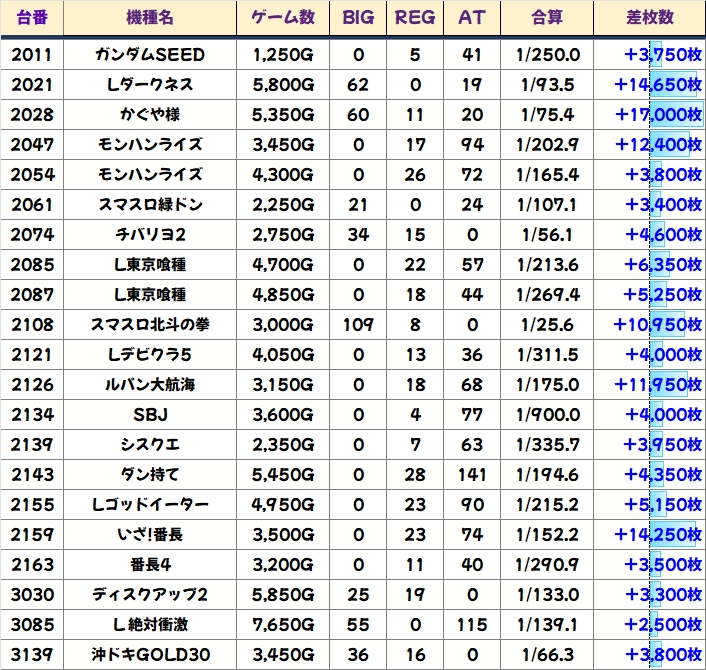
Task: Select machine number 2054 cell
Action: 32,175
